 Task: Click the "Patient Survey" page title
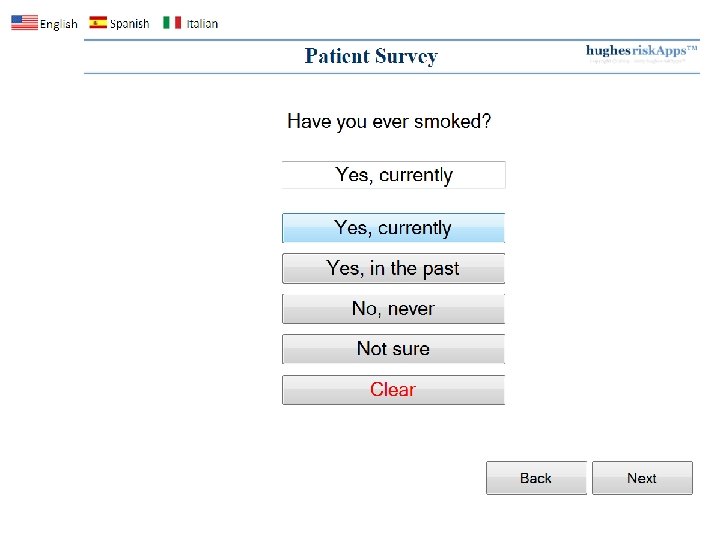(x=371, y=56)
